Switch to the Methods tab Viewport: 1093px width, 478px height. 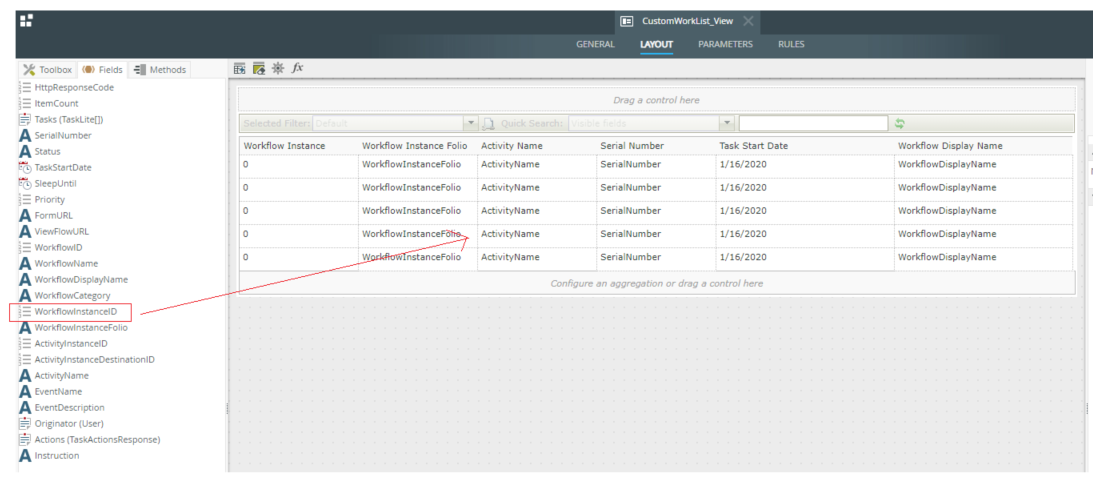160,70
